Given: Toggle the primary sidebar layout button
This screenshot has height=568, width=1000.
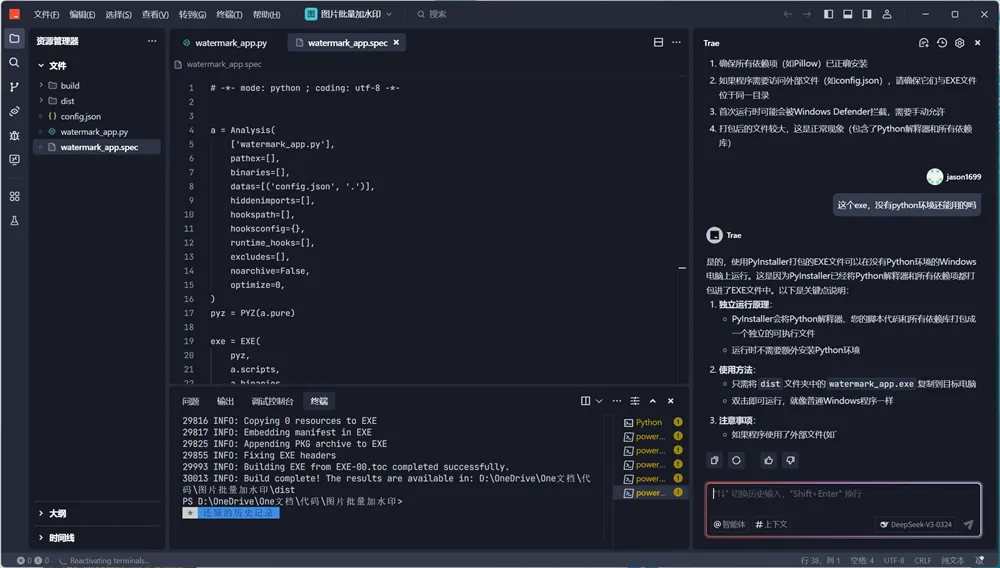Looking at the screenshot, I should pyautogui.click(x=829, y=14).
